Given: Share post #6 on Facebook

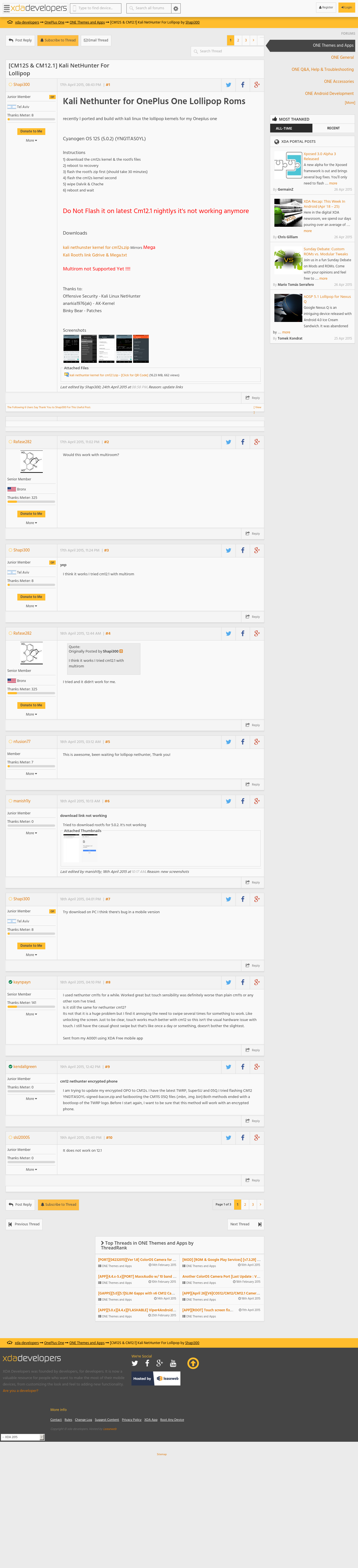Looking at the screenshot, I should 242,801.
